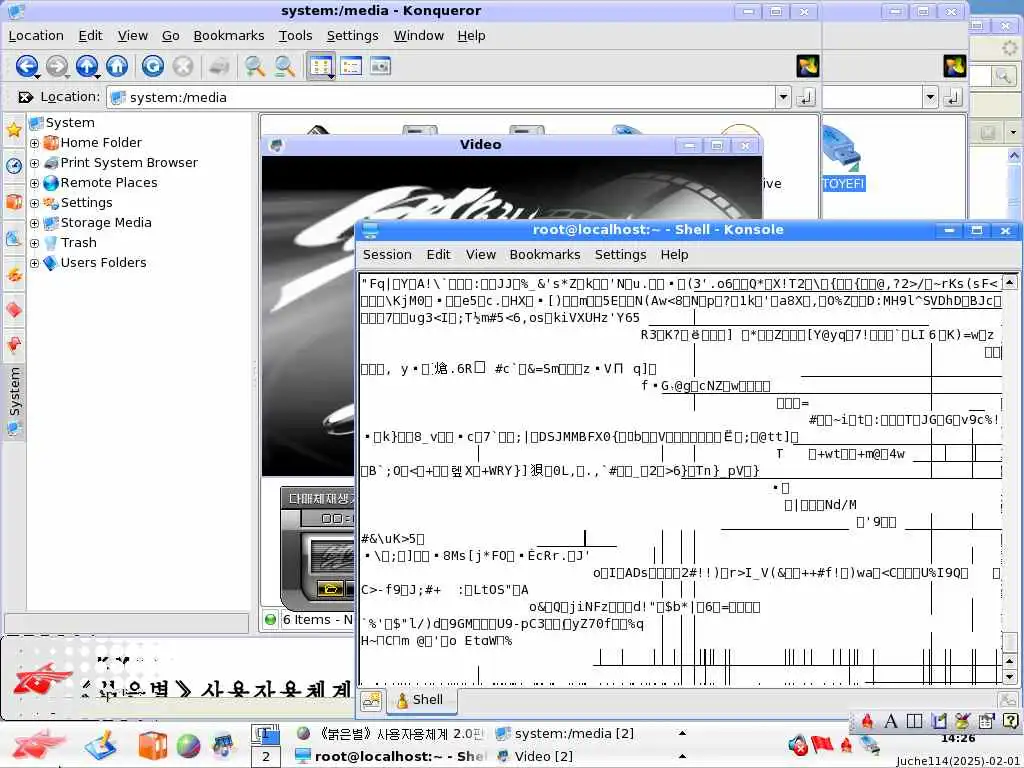Switch to the detailed list view
The height and width of the screenshot is (768, 1024).
tap(351, 66)
